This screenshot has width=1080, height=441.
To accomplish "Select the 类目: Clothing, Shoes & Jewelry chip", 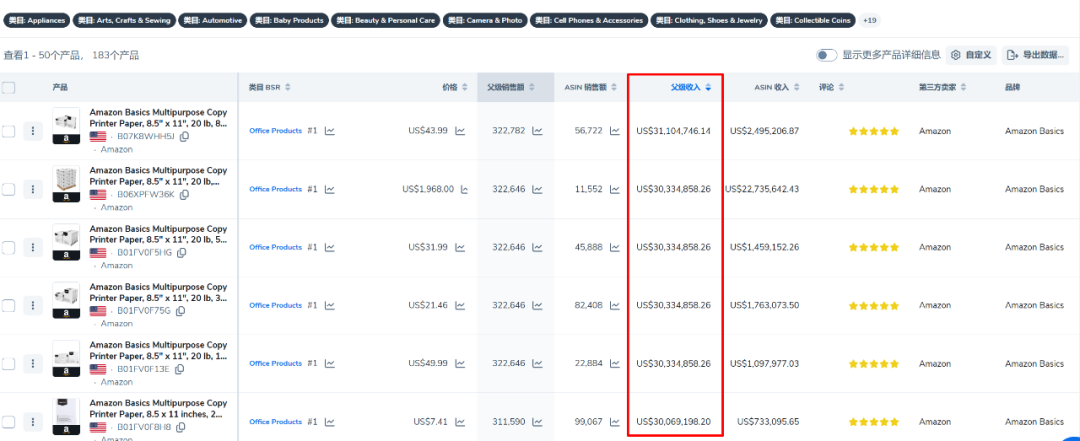I will (709, 21).
